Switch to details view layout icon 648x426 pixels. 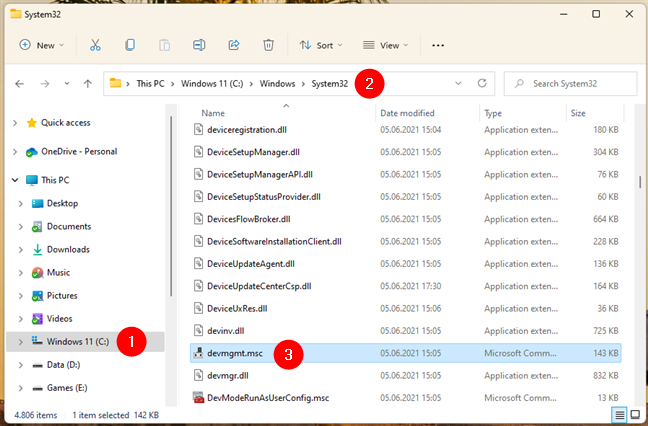tap(619, 414)
